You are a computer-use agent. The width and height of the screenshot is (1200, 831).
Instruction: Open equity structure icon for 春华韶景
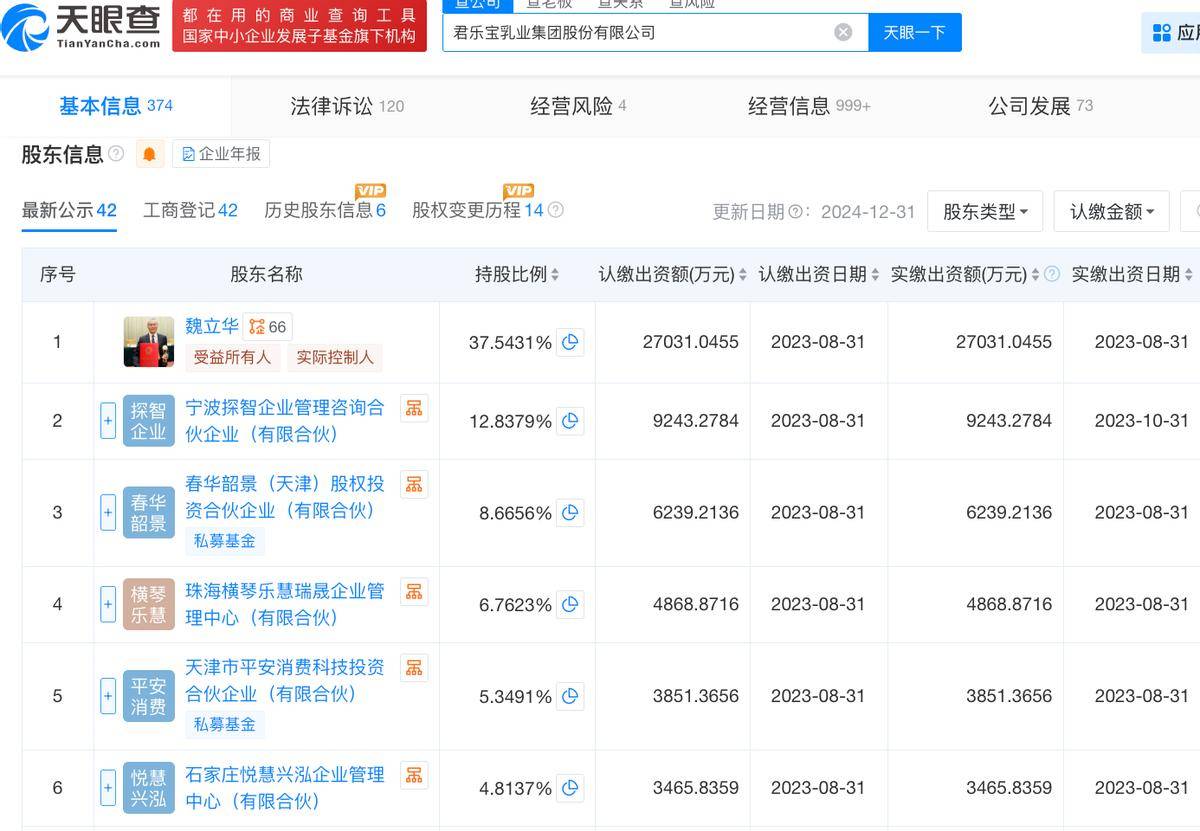point(414,484)
